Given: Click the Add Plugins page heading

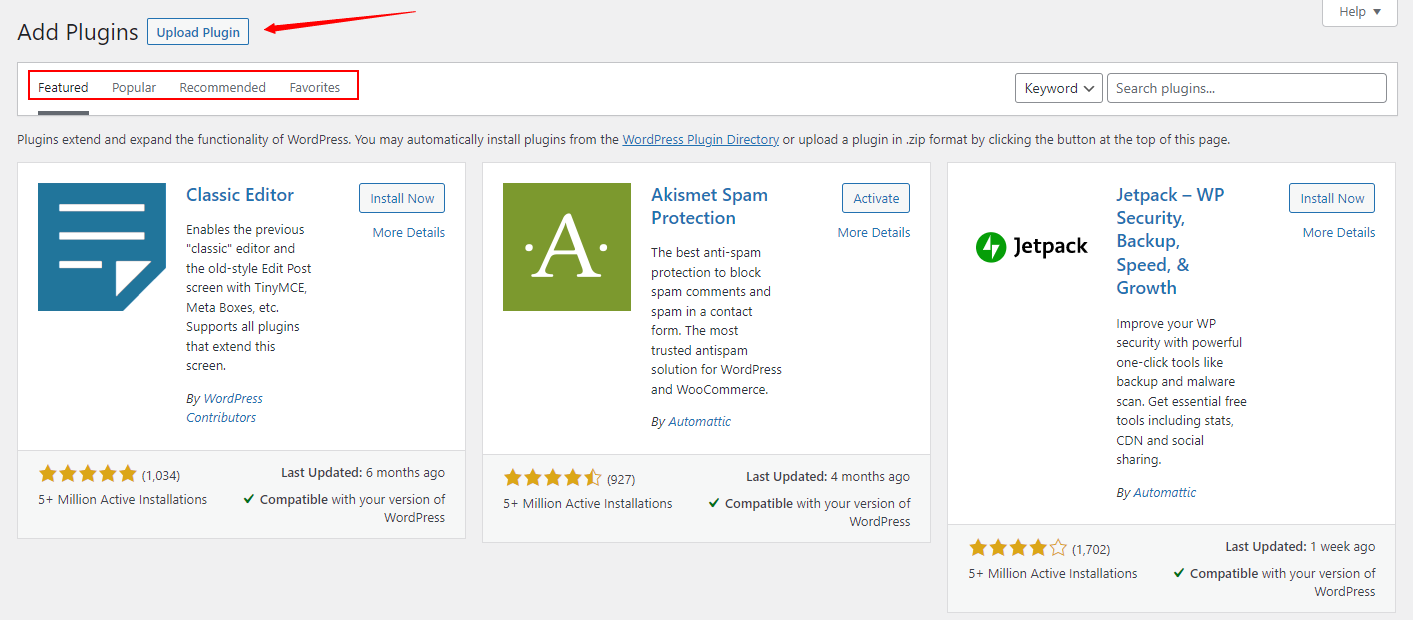Looking at the screenshot, I should [x=78, y=32].
